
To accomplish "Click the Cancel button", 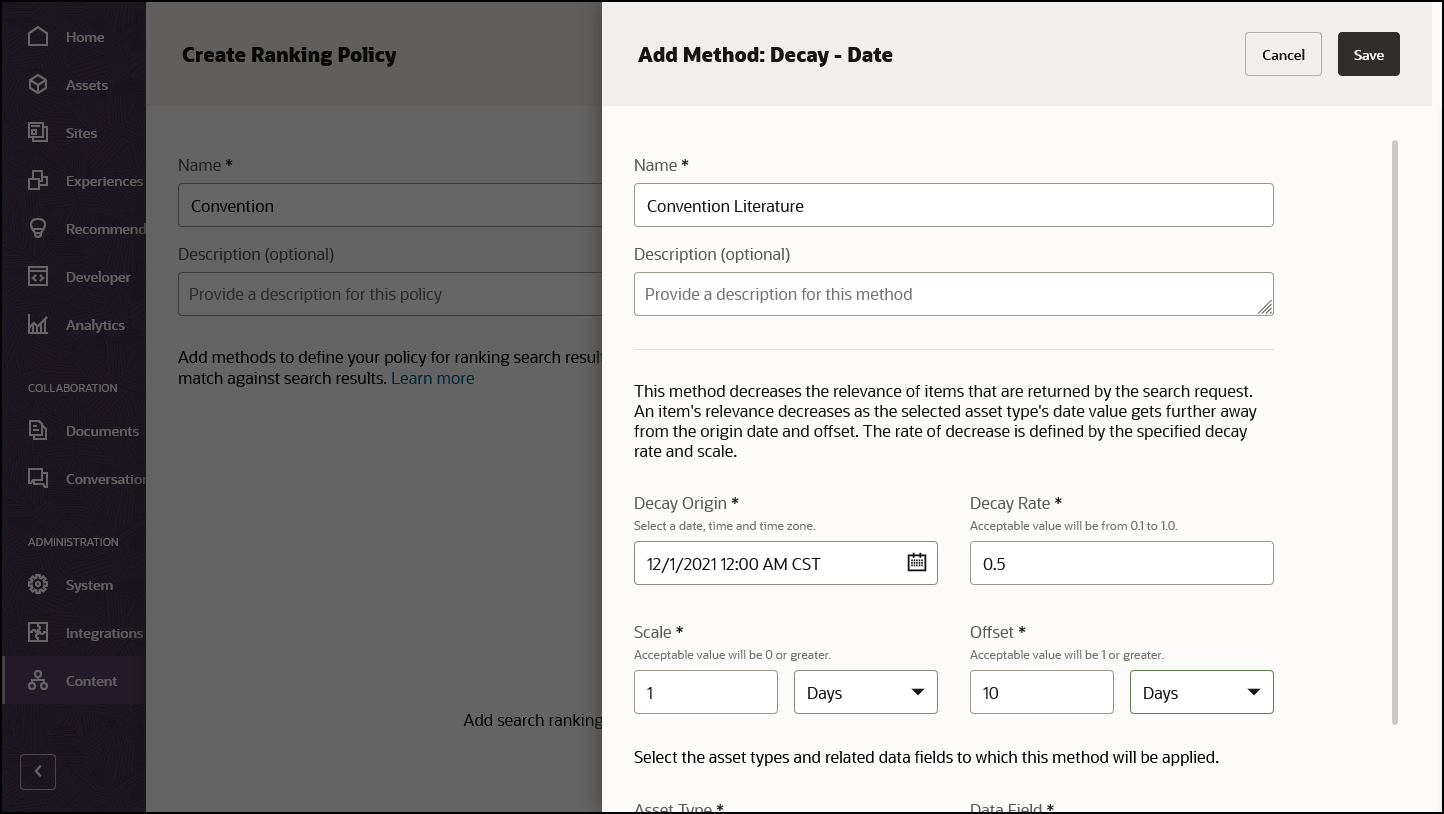I will (x=1283, y=55).
